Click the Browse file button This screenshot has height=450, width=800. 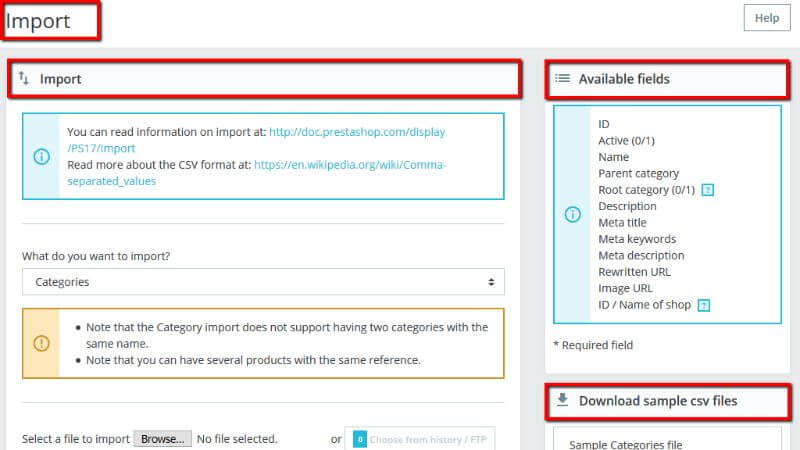click(163, 439)
